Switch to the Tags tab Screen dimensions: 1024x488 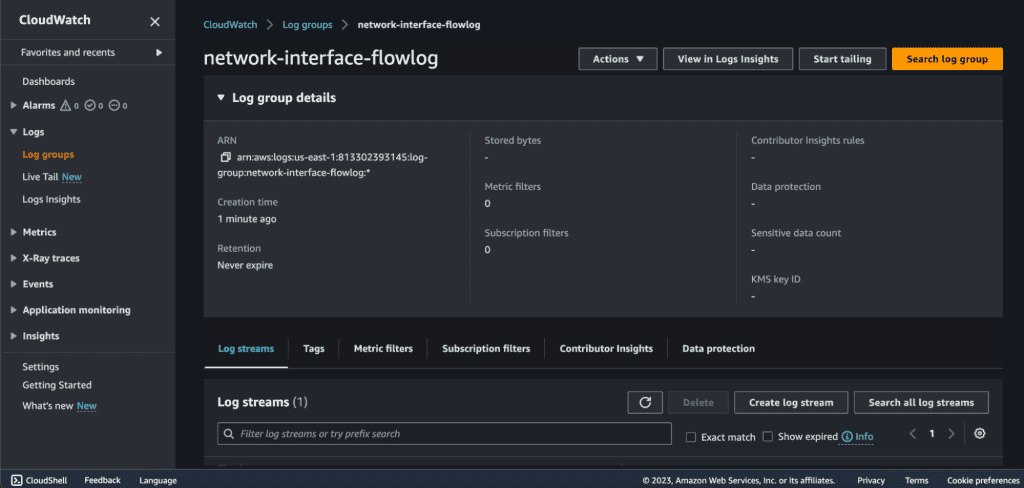pyautogui.click(x=313, y=348)
